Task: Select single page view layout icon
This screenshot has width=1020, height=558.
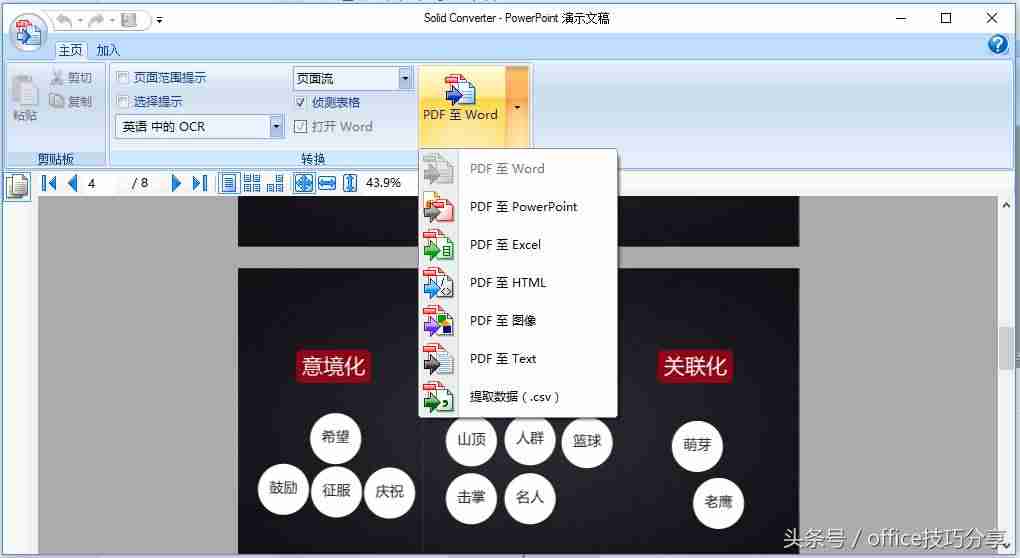Action: pyautogui.click(x=228, y=183)
